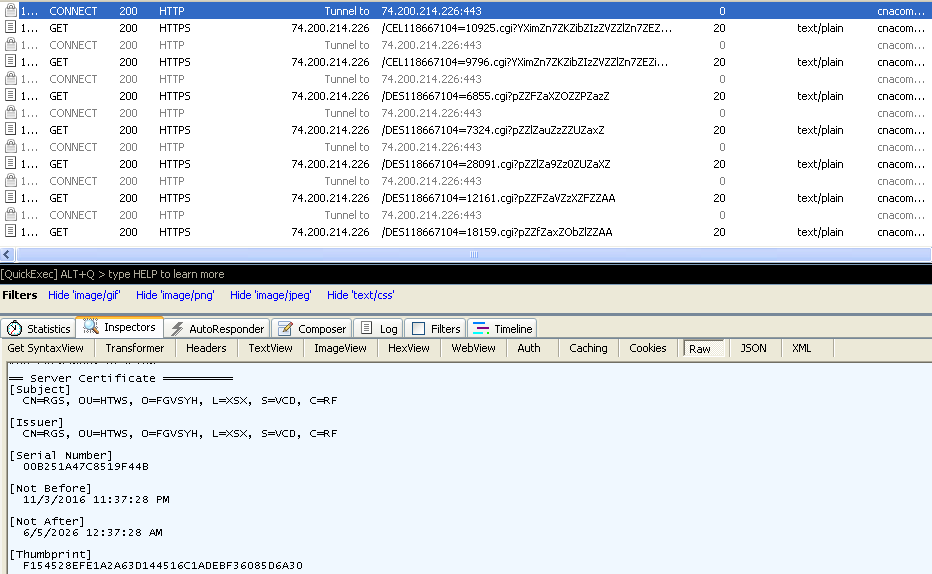Open the HexView inspector tab
Screen dimensions: 932x574
(408, 348)
